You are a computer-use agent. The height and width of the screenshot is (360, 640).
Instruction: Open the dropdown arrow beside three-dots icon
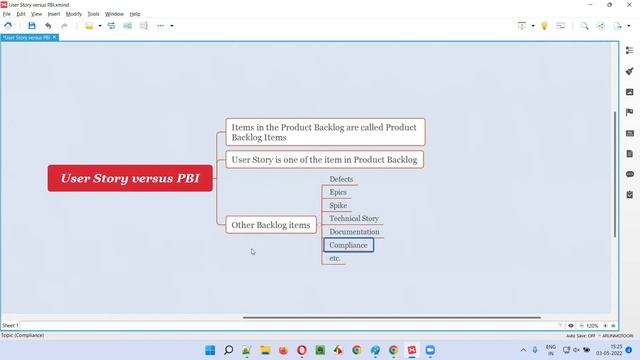coord(172,26)
